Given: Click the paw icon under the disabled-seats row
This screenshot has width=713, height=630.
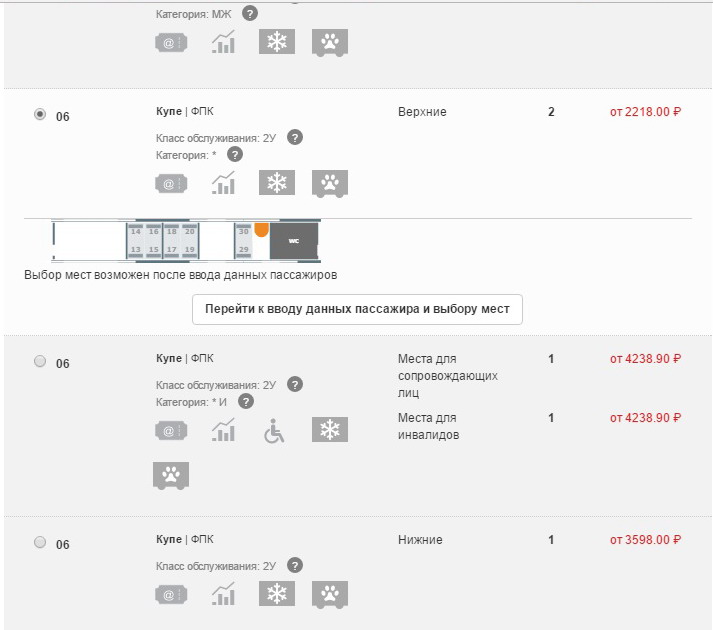Looking at the screenshot, I should pyautogui.click(x=171, y=475).
